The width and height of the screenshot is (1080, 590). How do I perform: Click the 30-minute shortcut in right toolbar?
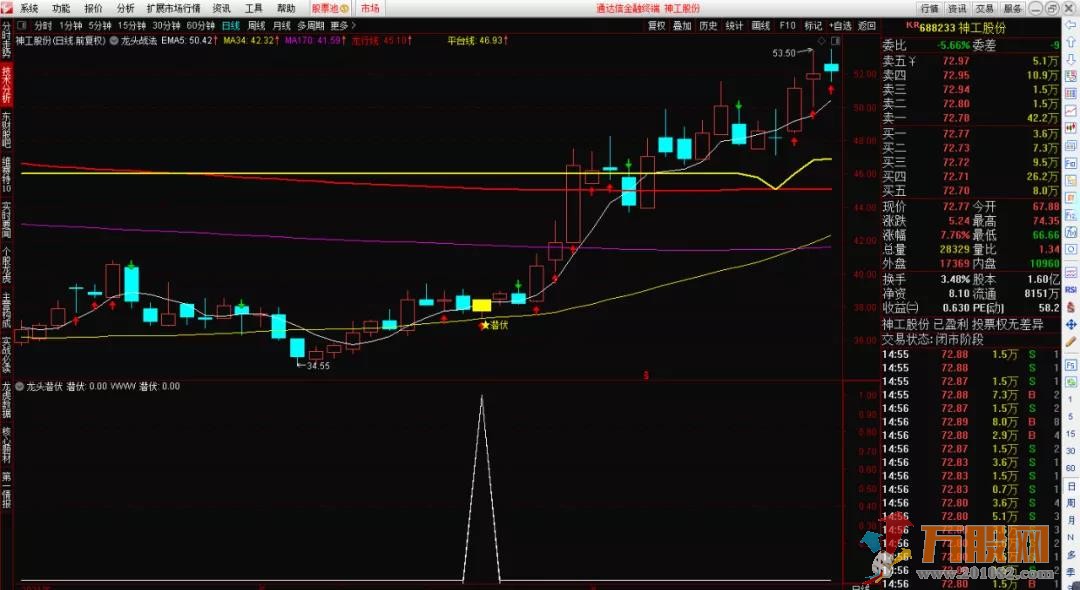pos(1071,450)
